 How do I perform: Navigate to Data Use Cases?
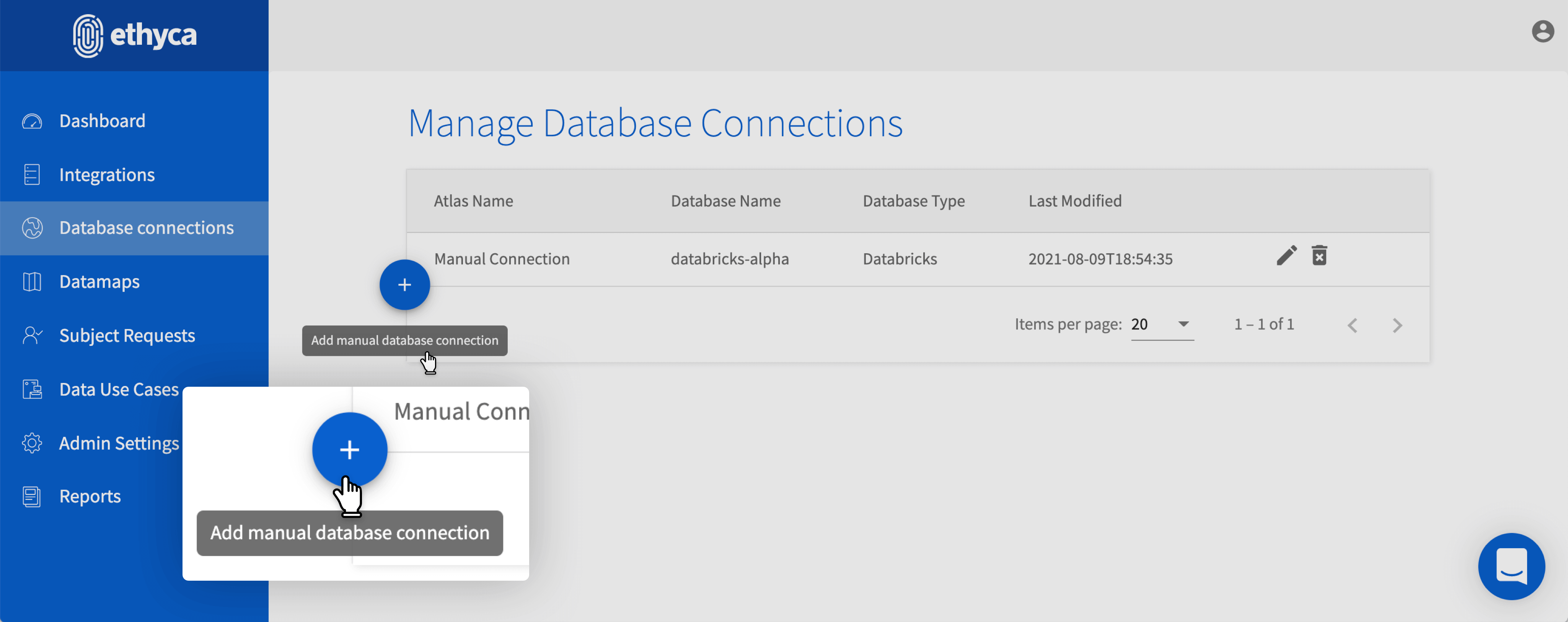[x=119, y=389]
